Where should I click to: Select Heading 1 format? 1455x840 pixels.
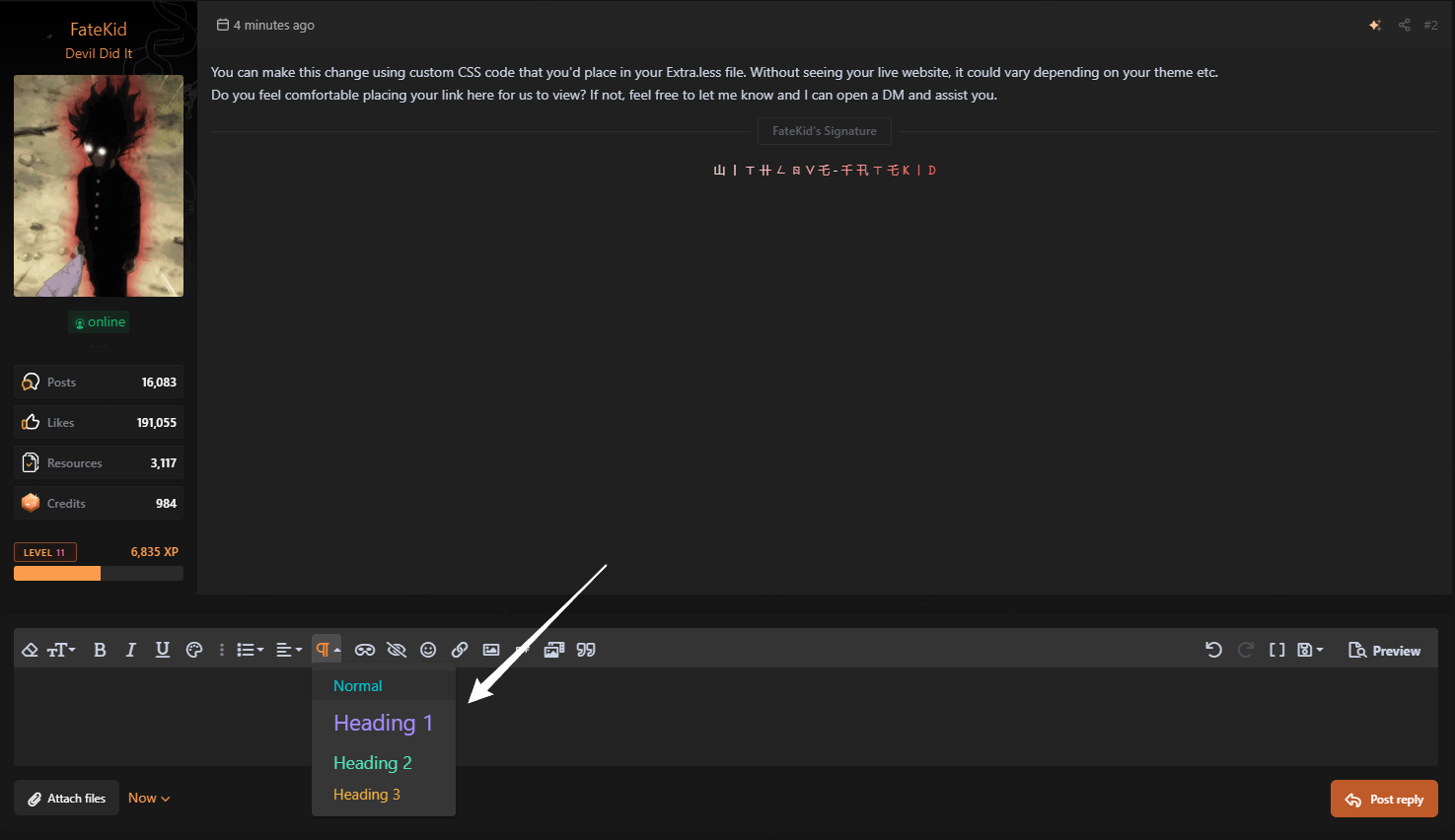click(x=384, y=723)
